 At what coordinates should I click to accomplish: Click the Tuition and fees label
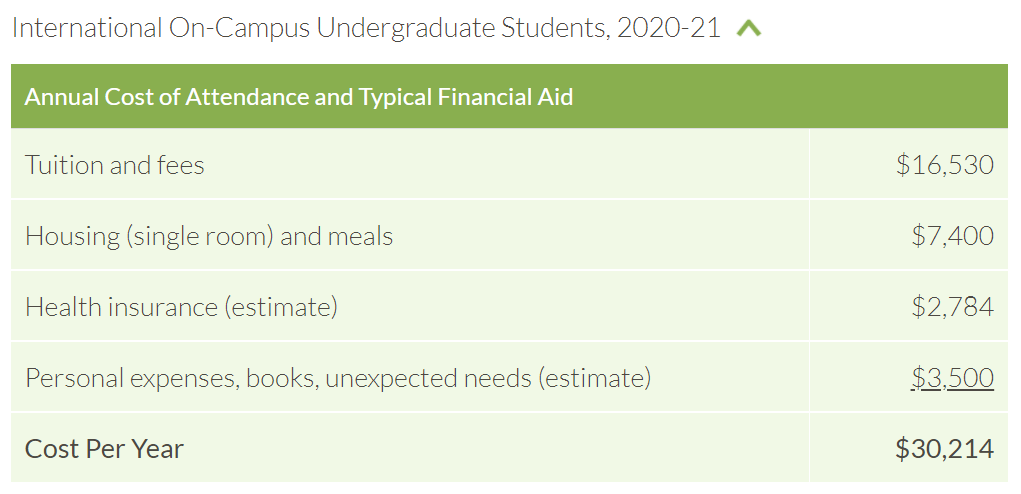tap(115, 165)
